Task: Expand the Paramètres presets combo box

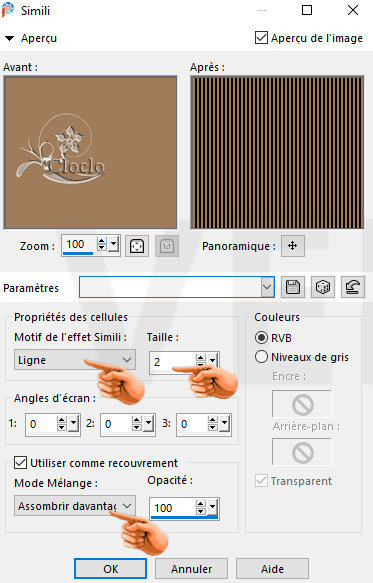Action: pyautogui.click(x=177, y=287)
